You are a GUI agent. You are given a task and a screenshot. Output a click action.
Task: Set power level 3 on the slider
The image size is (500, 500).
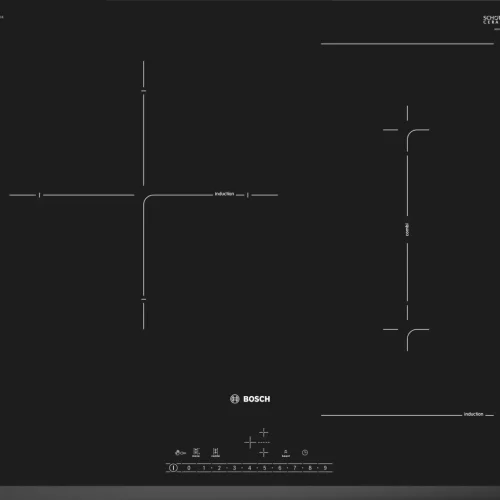234,468
